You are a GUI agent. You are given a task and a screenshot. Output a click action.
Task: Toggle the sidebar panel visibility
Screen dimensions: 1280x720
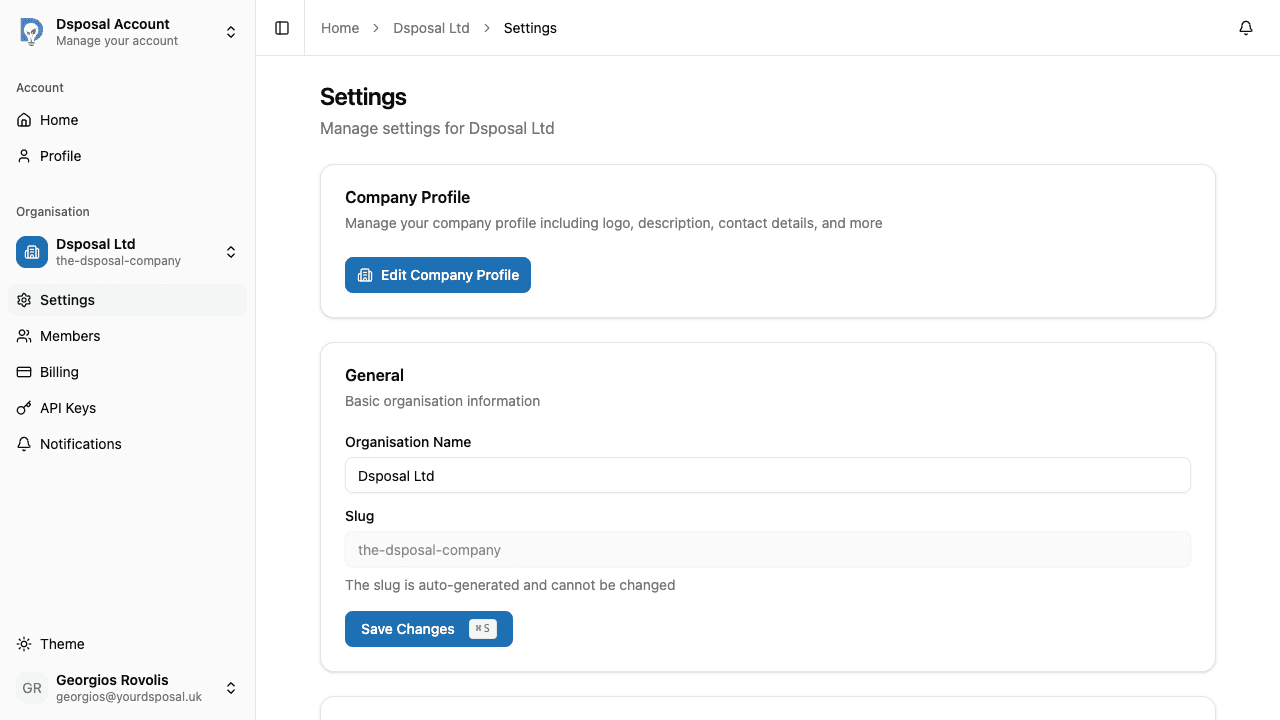[x=281, y=28]
